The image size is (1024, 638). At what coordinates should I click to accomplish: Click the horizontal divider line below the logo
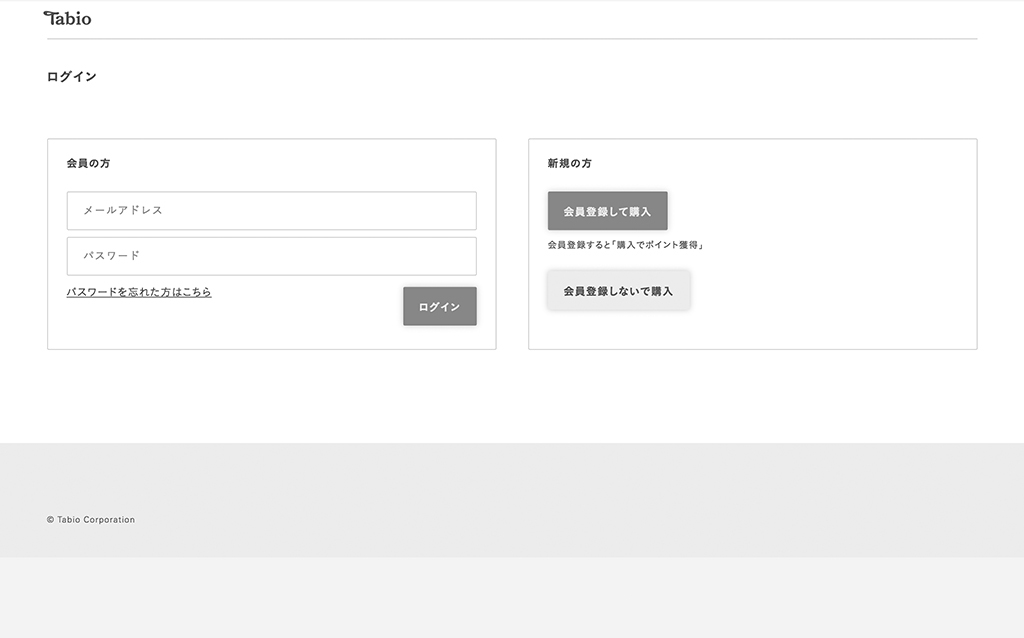click(512, 39)
